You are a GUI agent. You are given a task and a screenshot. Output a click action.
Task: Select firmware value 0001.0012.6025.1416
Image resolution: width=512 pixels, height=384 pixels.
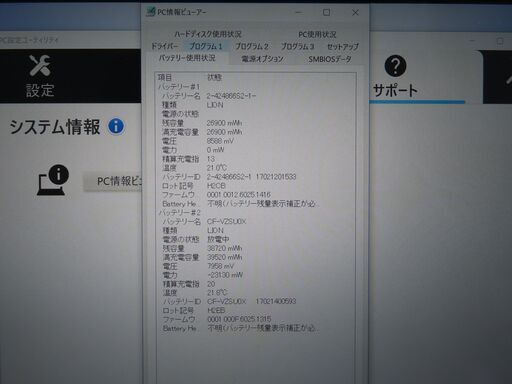click(239, 195)
